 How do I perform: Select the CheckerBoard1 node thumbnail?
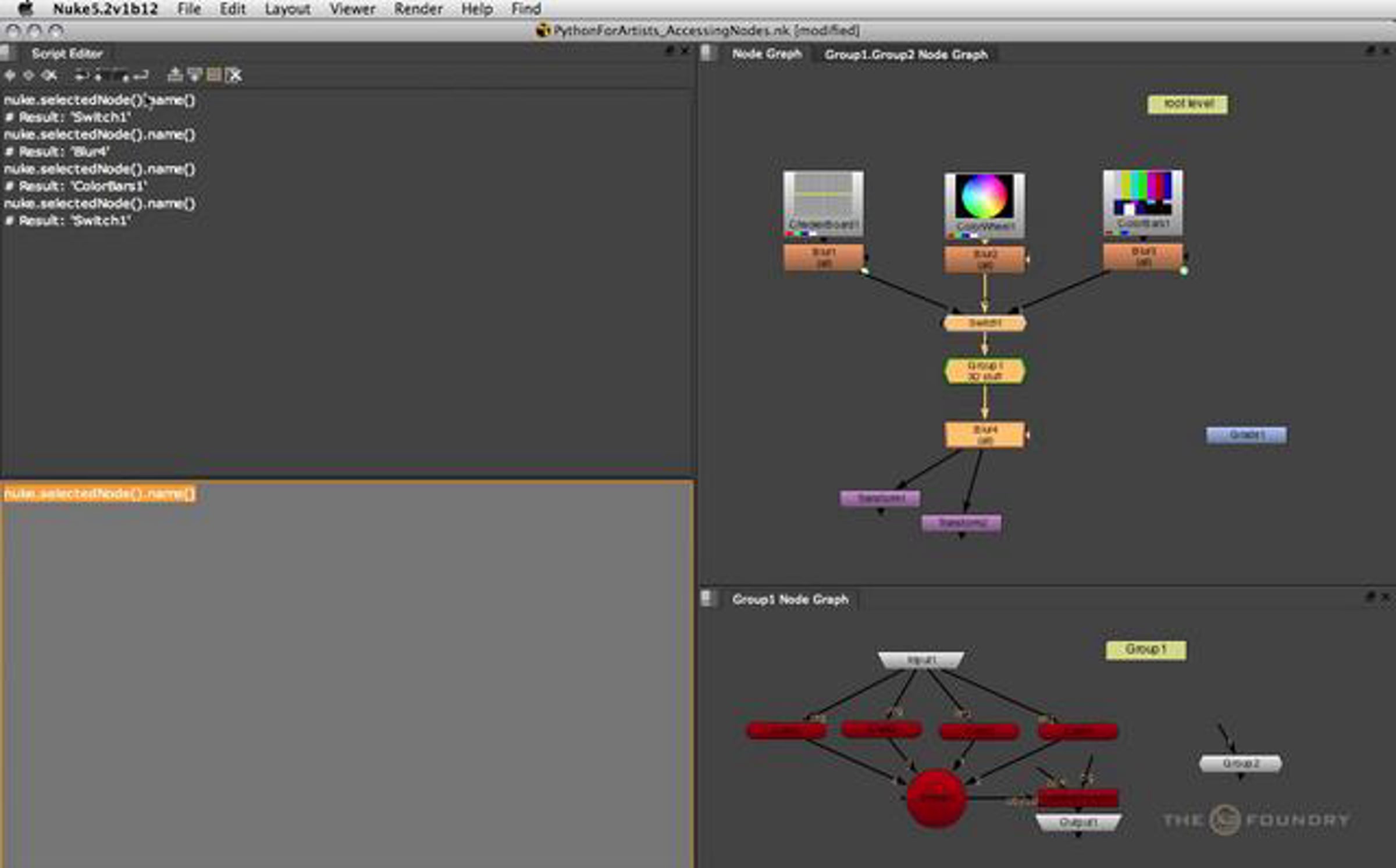[x=823, y=203]
